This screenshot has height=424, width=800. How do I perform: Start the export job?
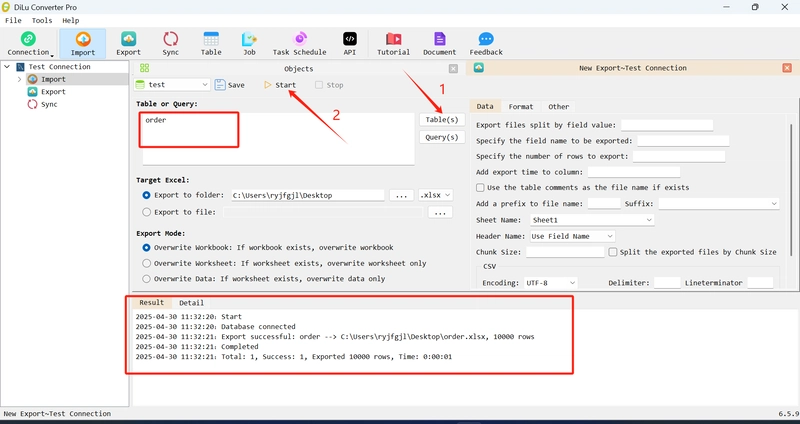point(280,85)
